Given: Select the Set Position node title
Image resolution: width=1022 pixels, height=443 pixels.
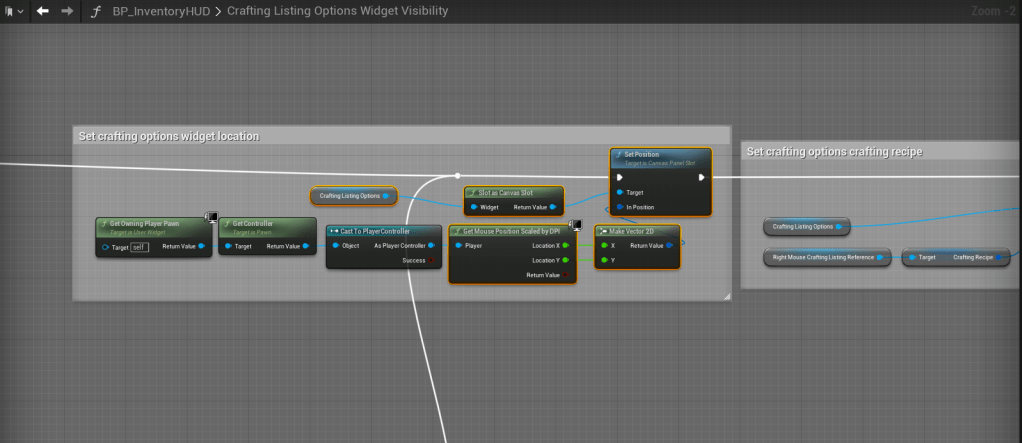Looking at the screenshot, I should [641, 154].
